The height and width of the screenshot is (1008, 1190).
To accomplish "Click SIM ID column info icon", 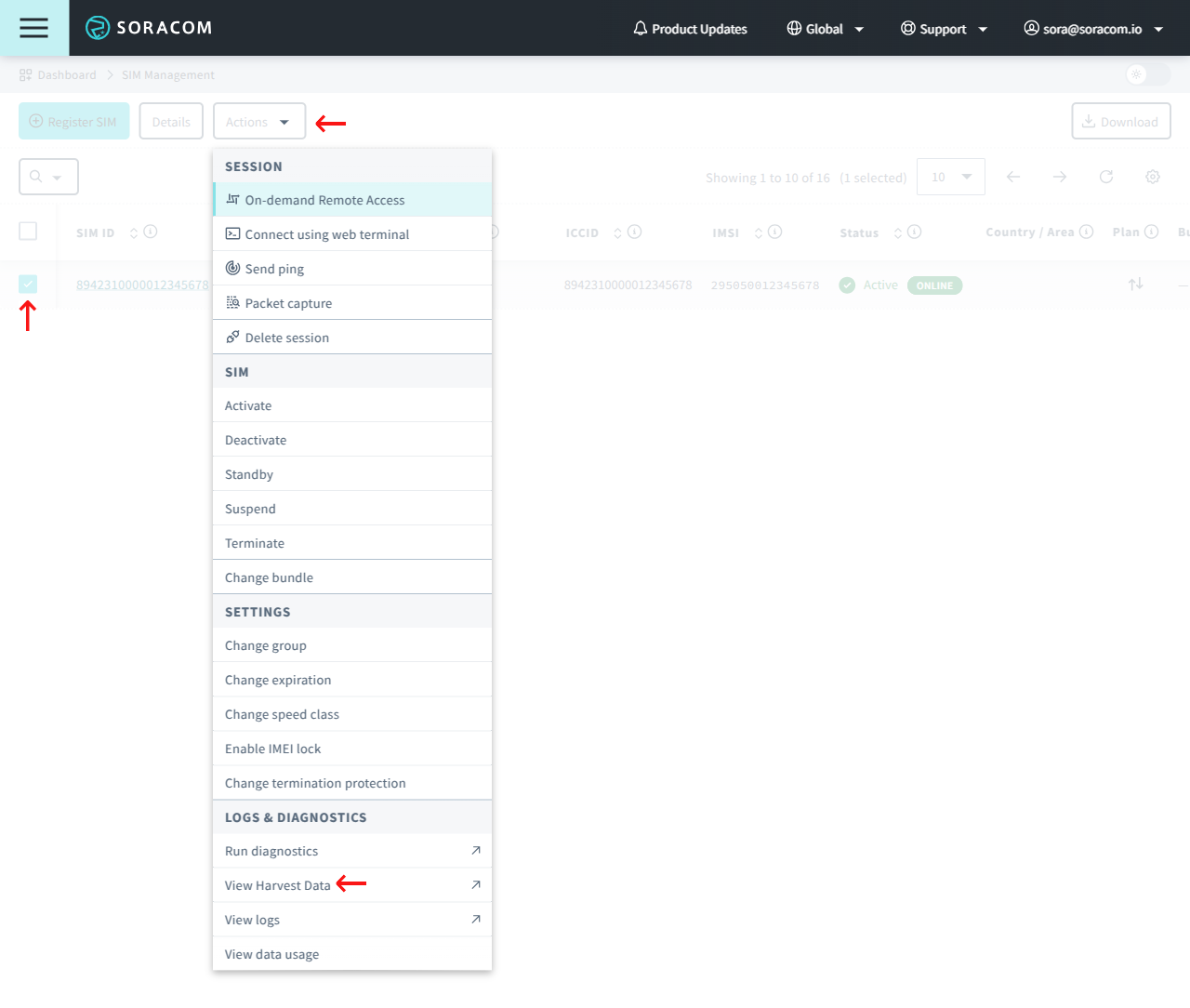I will click(x=151, y=232).
